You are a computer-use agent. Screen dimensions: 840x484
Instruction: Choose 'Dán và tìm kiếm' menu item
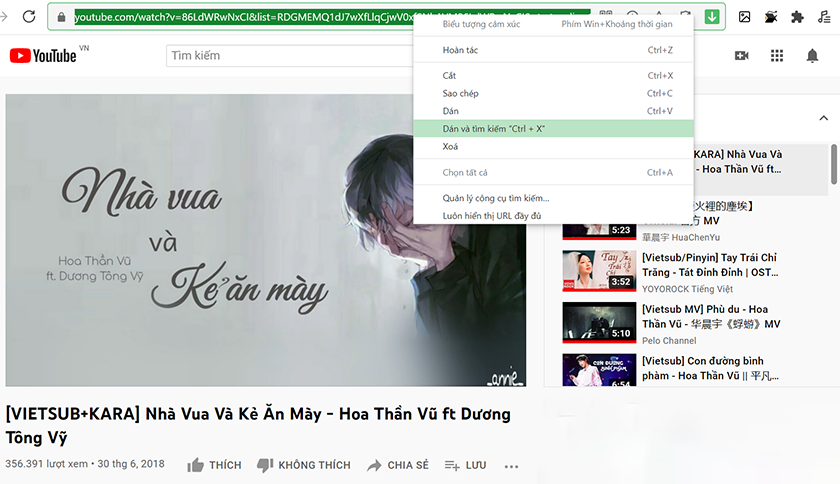[x=494, y=129]
